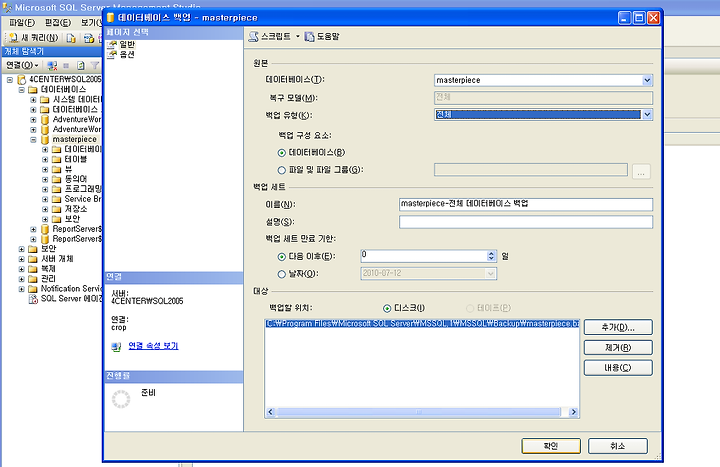Image resolution: width=720 pixels, height=467 pixels.
Task: Click the 이름(N) backup set name field
Action: pyautogui.click(x=526, y=204)
